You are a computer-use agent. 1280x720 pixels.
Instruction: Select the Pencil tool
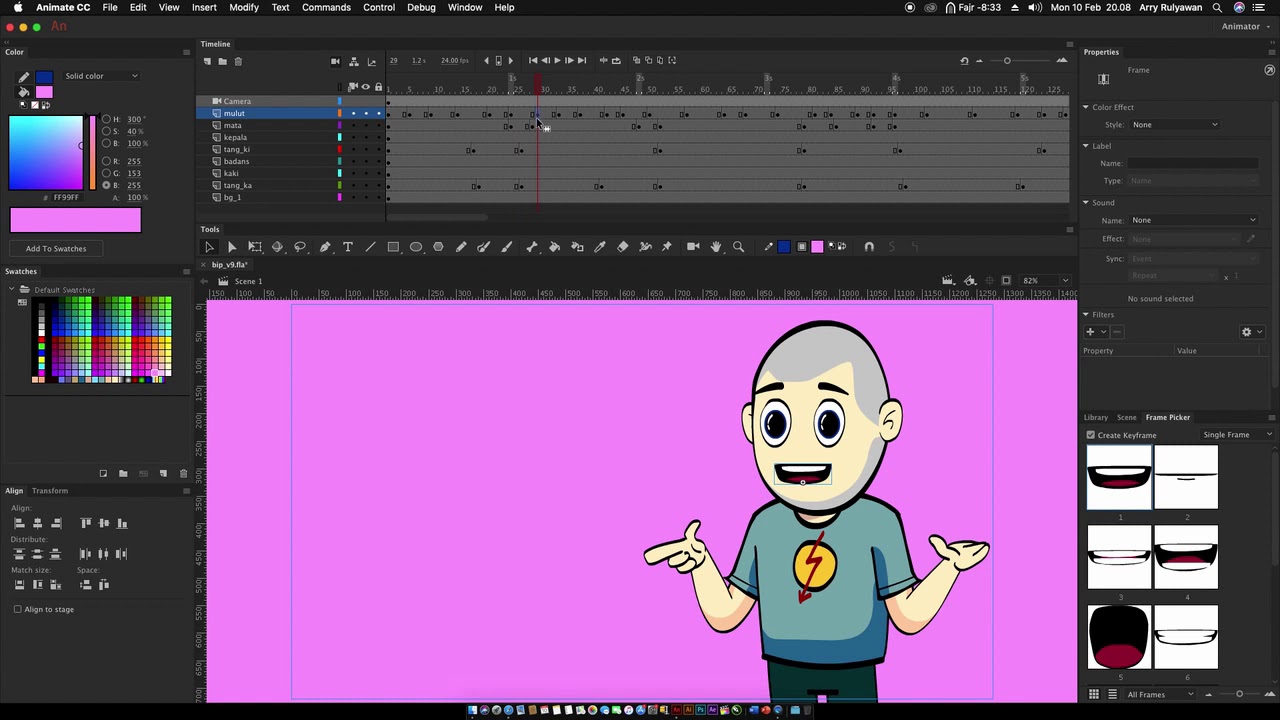(461, 247)
